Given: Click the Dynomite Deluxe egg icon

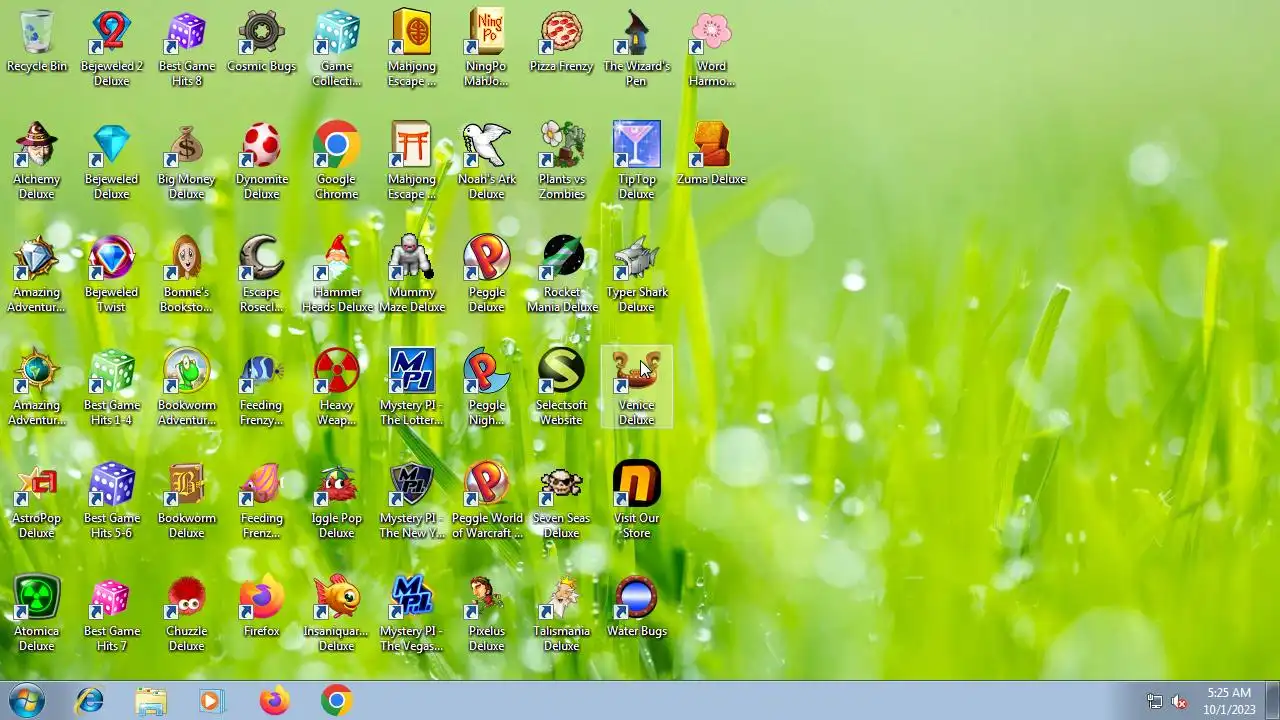Looking at the screenshot, I should pyautogui.click(x=261, y=145).
